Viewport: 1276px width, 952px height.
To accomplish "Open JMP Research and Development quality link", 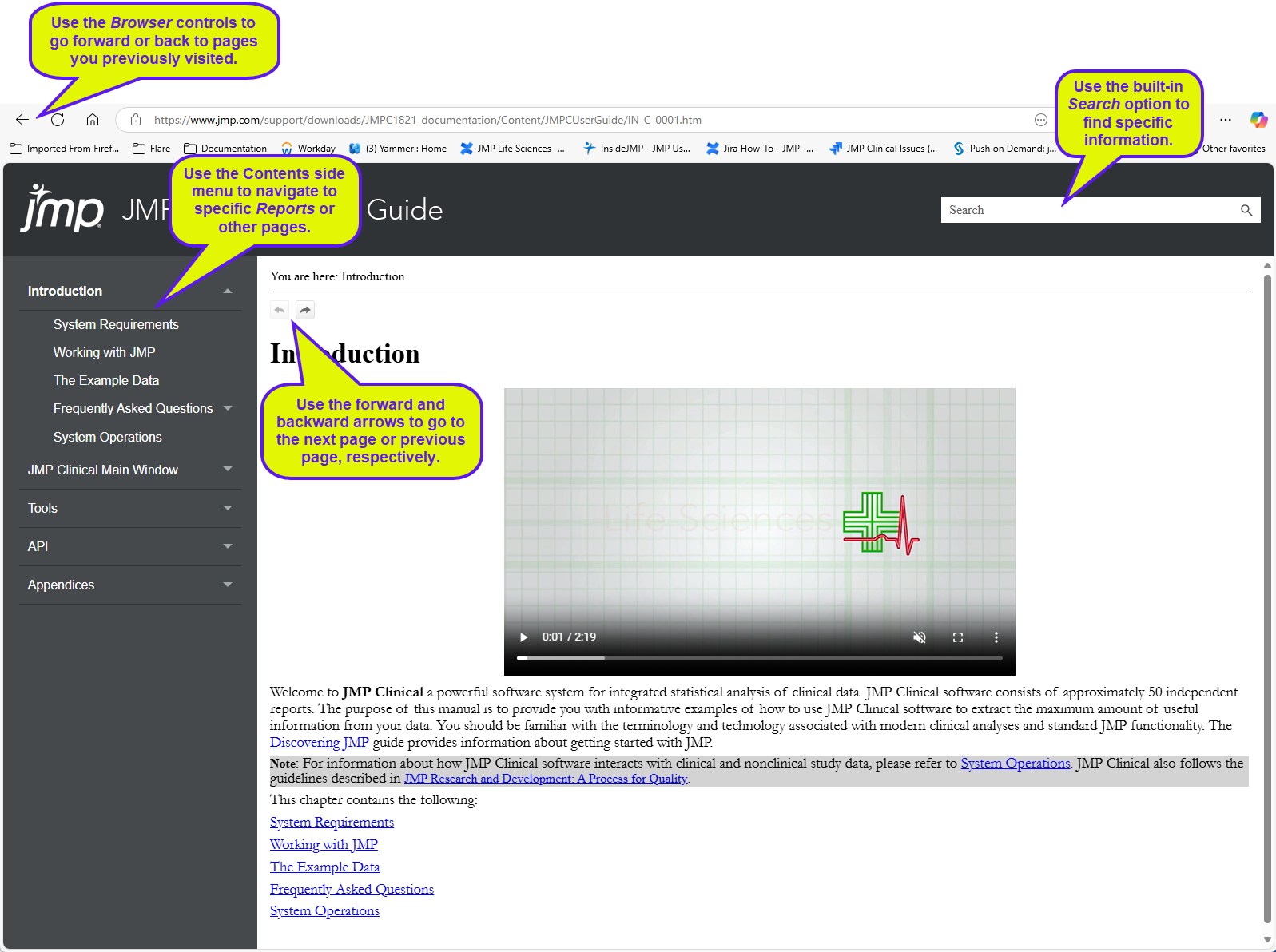I will tap(546, 779).
